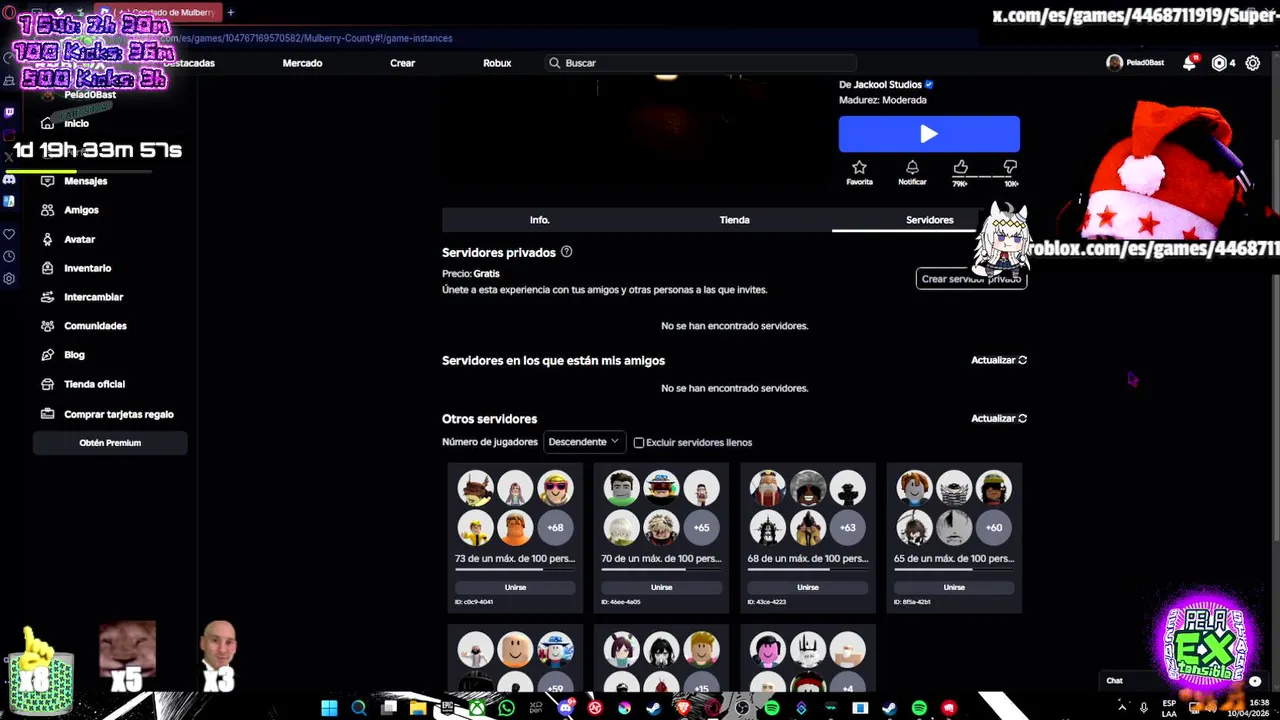Viewport: 1280px width, 720px height.
Task: Refresh Otros servidores with Actualizar
Action: [999, 418]
